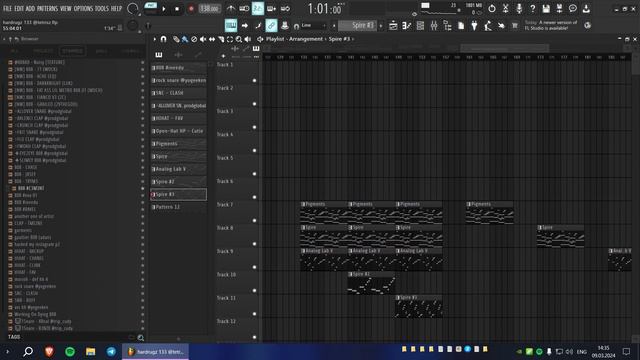Toggle blend recording overdub icon
This screenshot has width=640, height=360.
point(271,8)
